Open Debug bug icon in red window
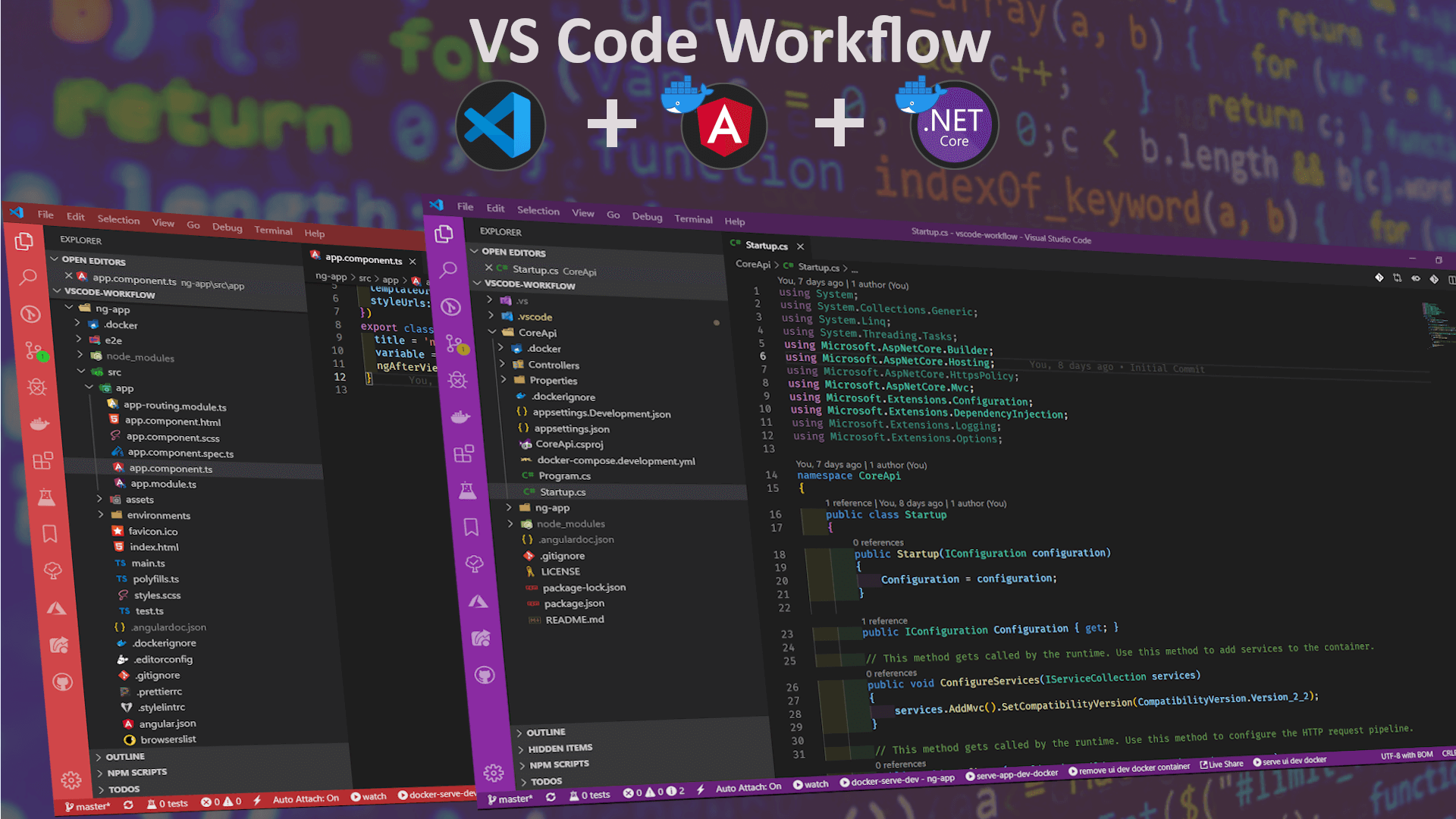The height and width of the screenshot is (819, 1456). [x=37, y=388]
